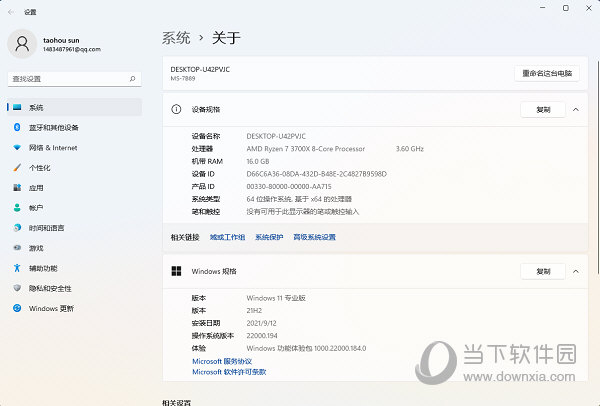
Task: Click the personalization brush icon
Action: [x=17, y=167]
